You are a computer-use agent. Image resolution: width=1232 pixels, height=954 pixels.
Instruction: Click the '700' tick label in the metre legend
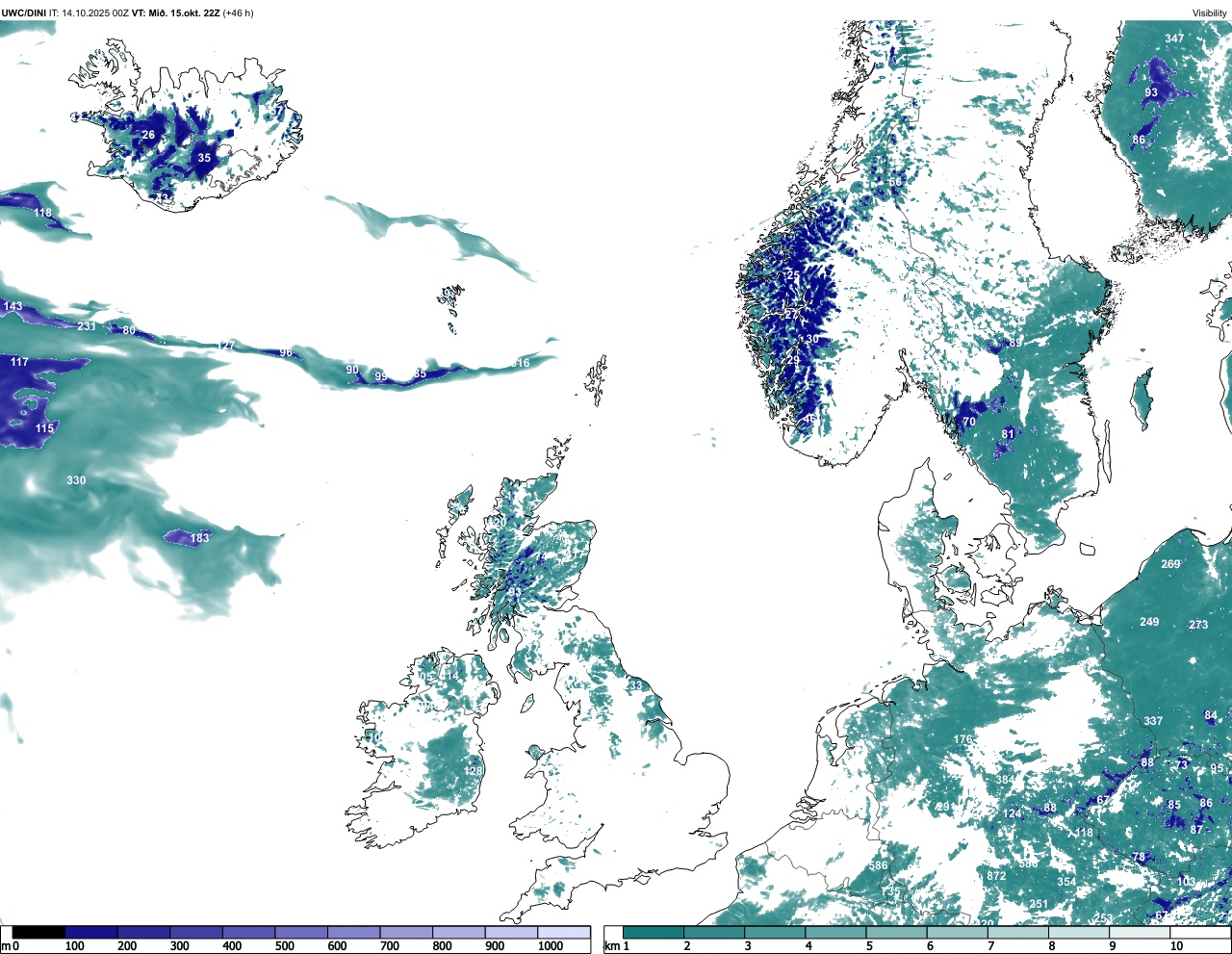(389, 946)
